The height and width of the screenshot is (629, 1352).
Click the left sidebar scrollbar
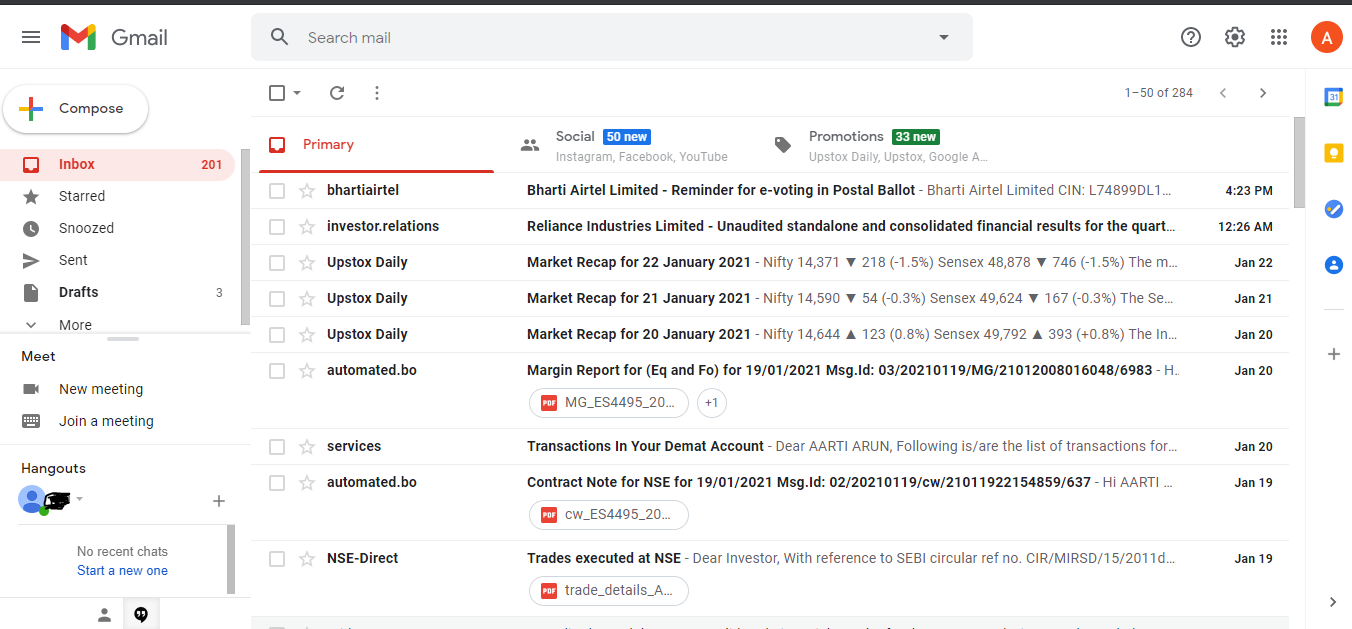click(245, 238)
